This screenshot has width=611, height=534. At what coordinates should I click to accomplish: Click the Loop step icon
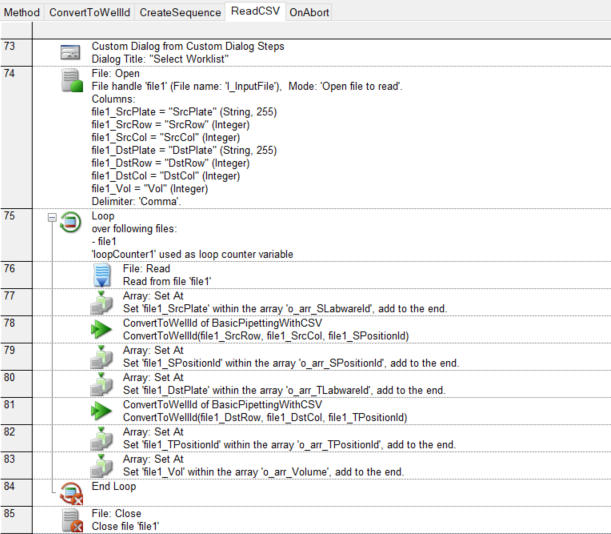pos(71,222)
